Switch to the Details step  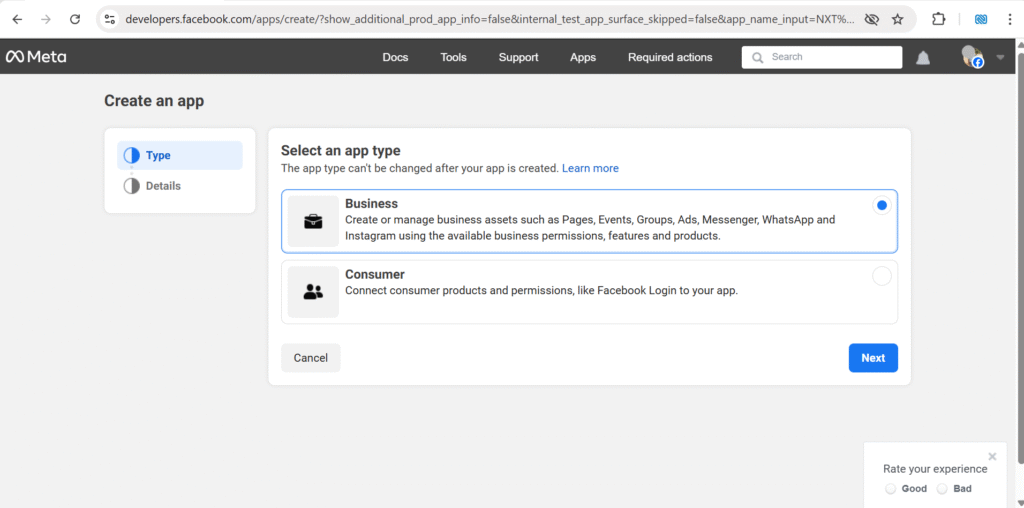click(162, 186)
